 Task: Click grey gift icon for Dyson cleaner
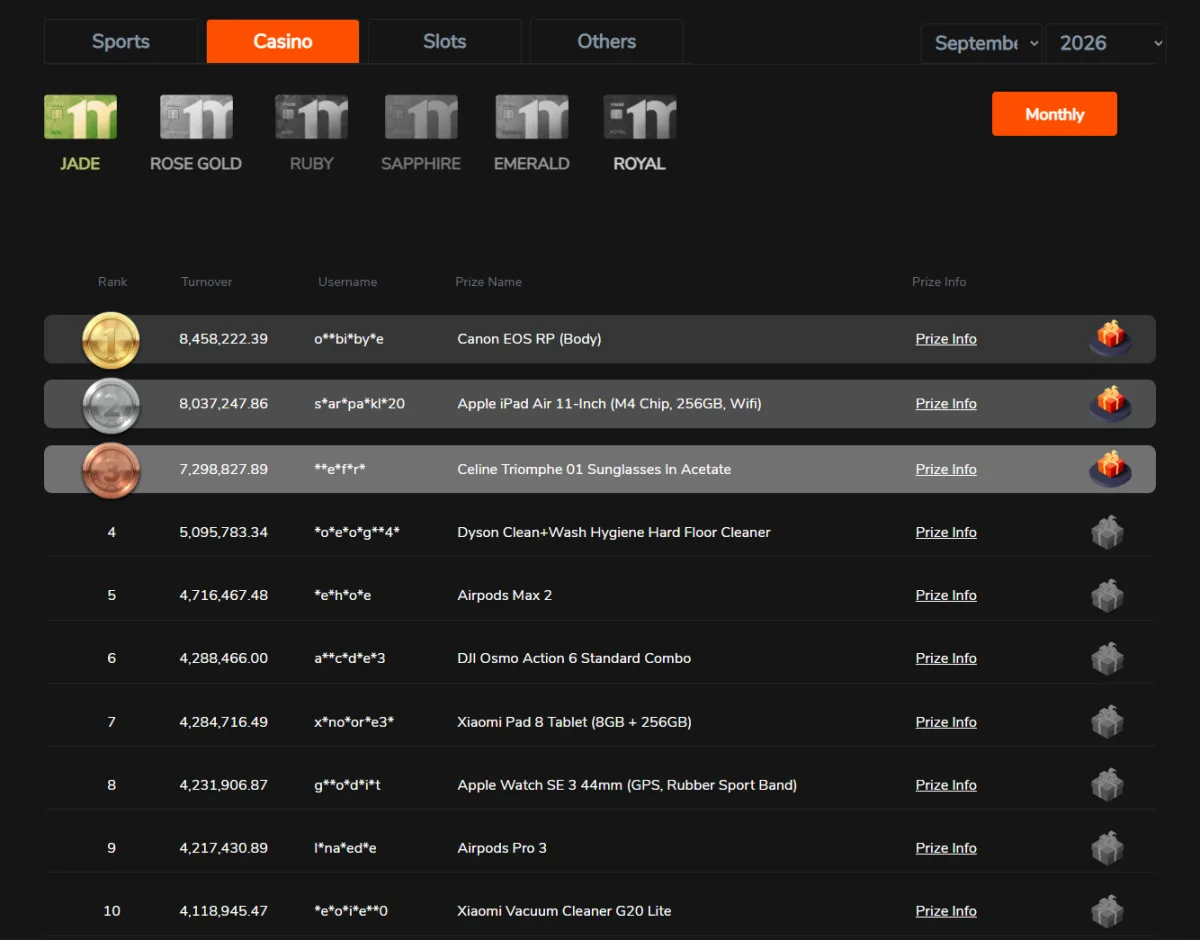click(1107, 533)
